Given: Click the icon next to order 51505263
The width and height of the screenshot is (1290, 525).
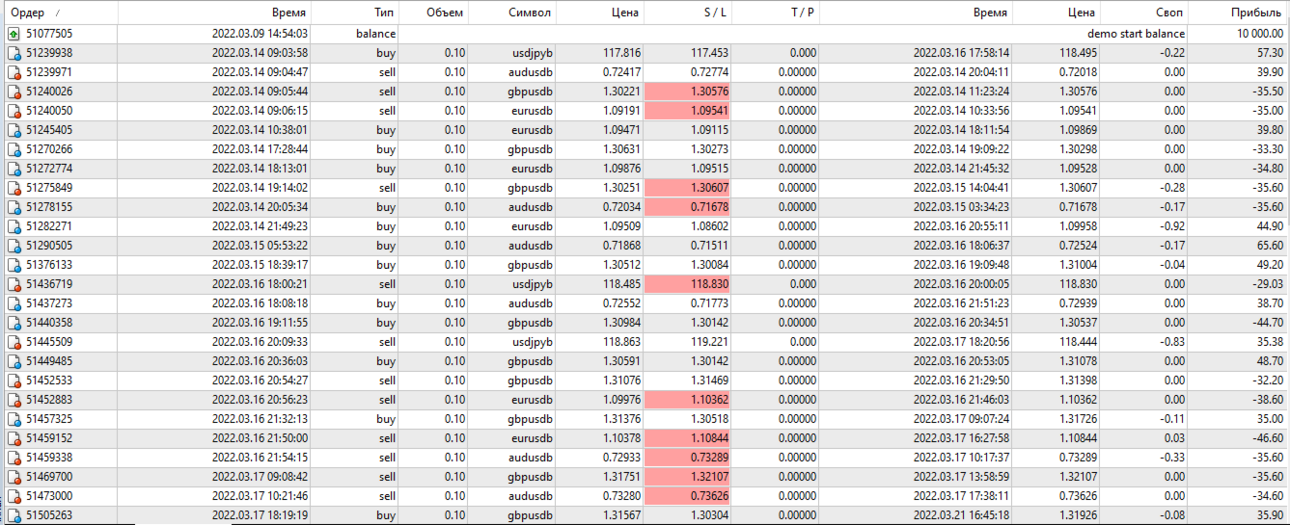Looking at the screenshot, I should [x=14, y=515].
